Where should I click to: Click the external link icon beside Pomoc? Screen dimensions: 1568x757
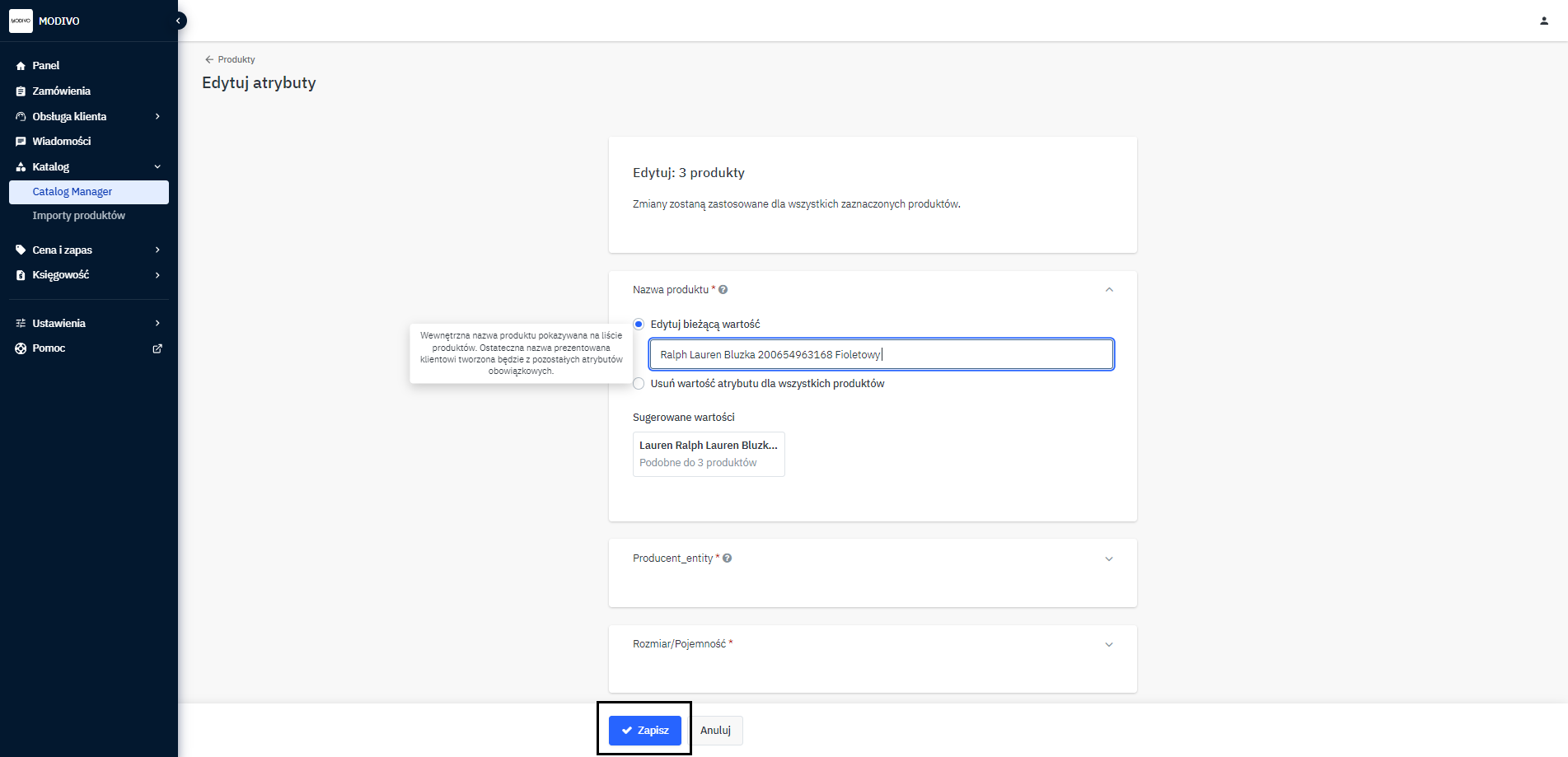(x=157, y=348)
